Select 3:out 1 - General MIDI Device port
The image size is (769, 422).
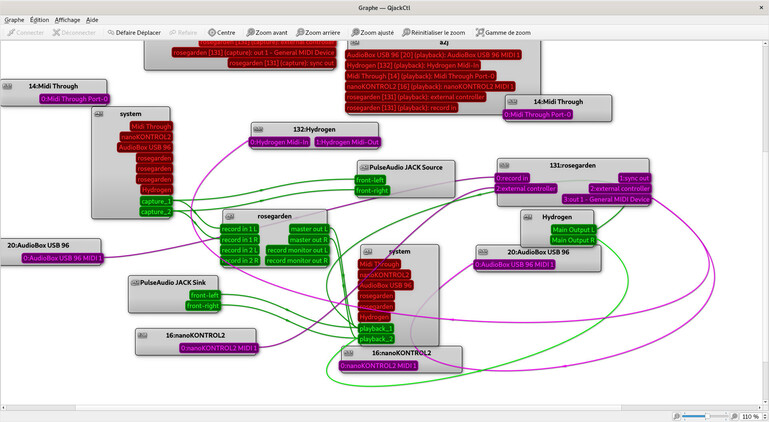[607, 200]
